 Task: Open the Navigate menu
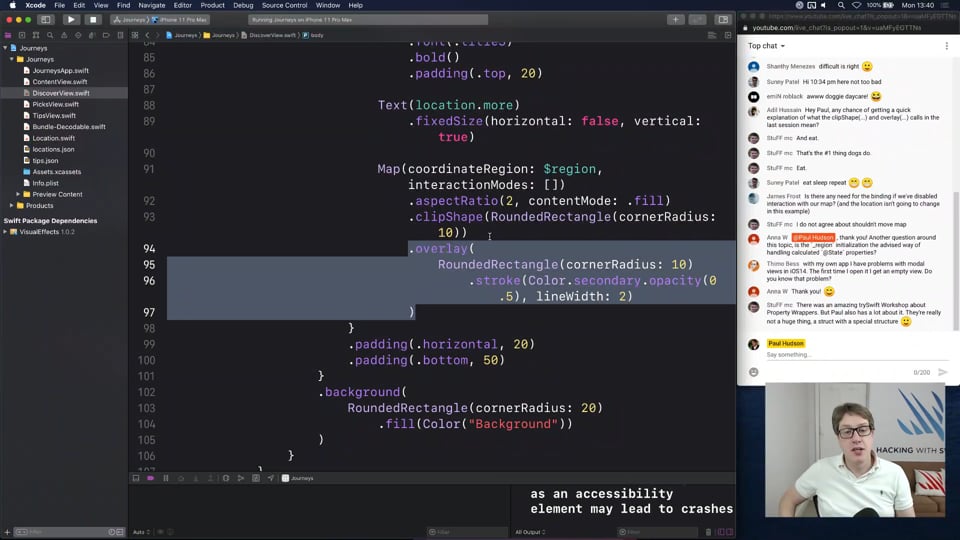(x=152, y=5)
